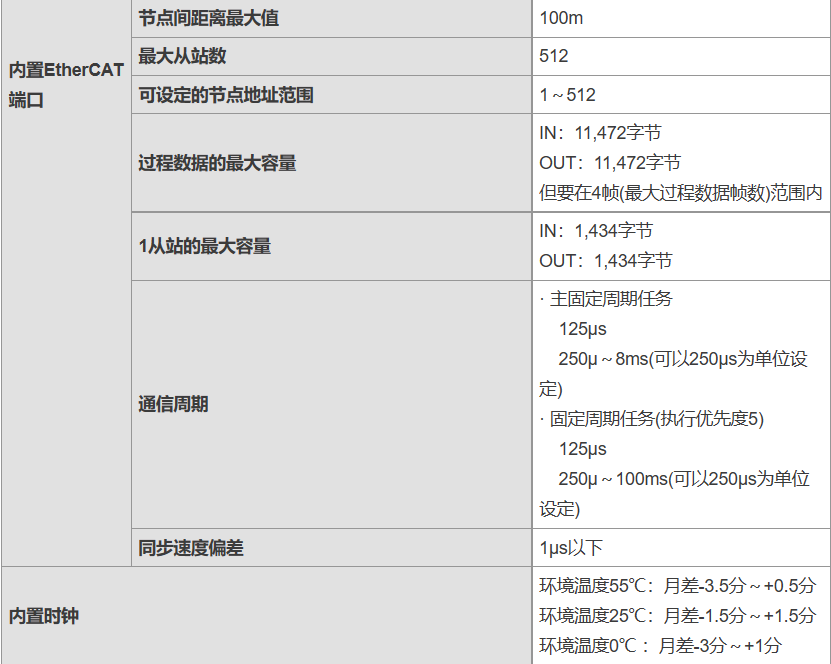Click the 内置EtherCAT端口 category cell
The height and width of the screenshot is (664, 831).
66,85
